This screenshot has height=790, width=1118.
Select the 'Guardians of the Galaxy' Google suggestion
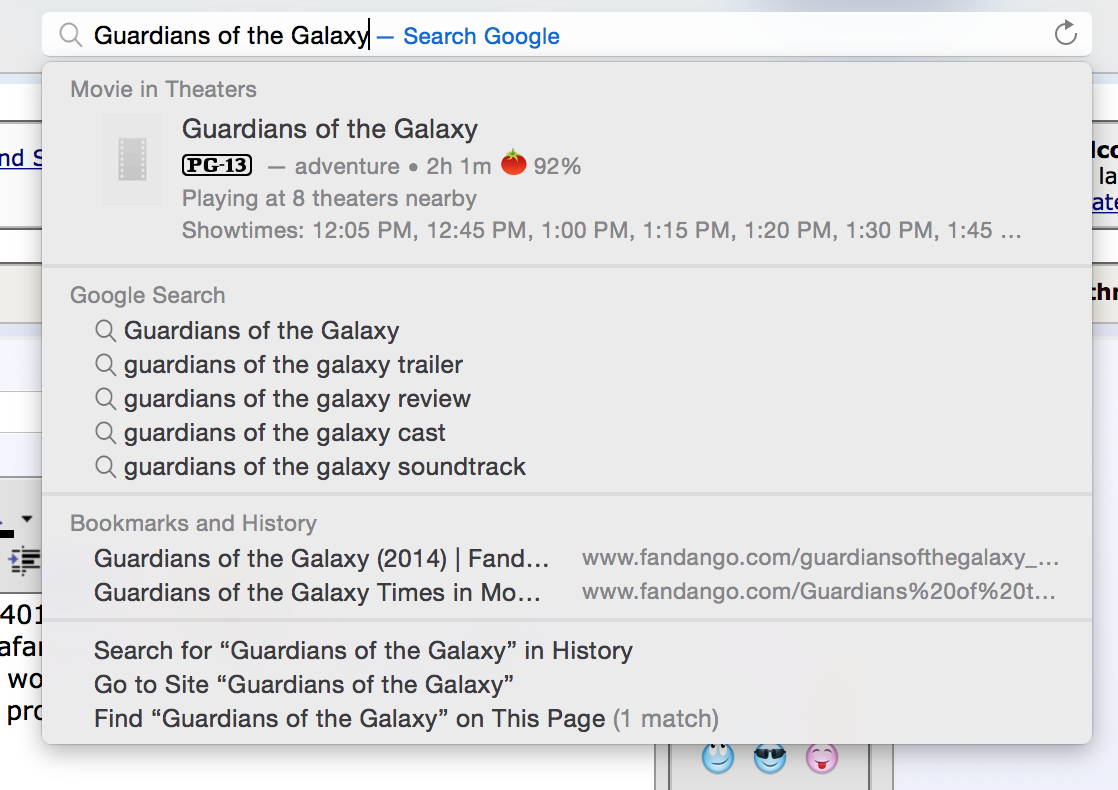[261, 331]
